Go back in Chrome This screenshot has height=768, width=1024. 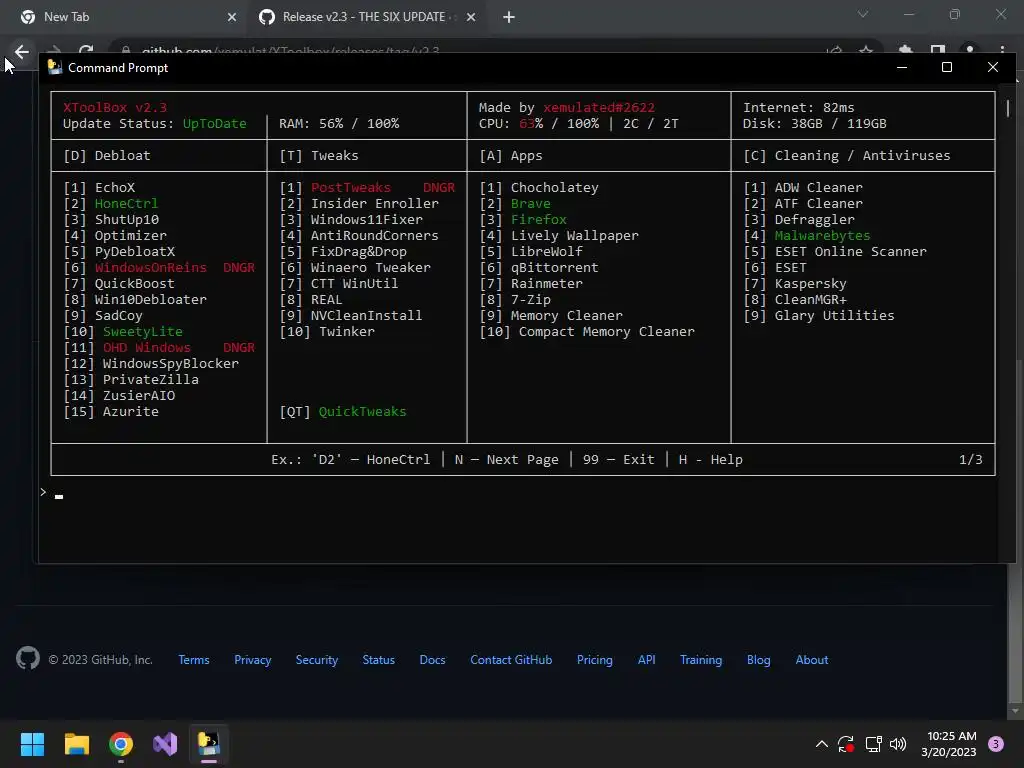pos(22,50)
